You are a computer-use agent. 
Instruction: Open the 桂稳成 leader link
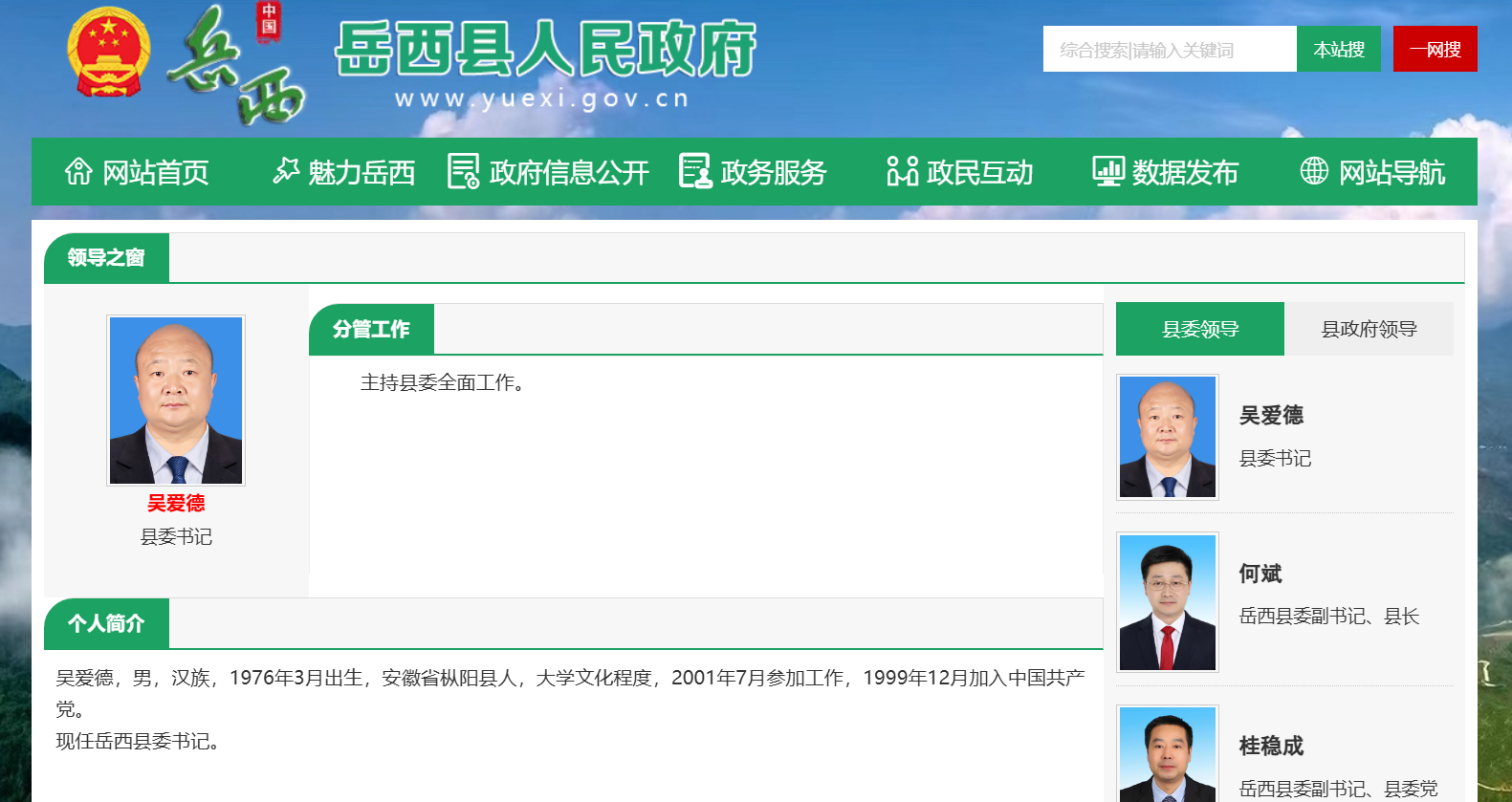tap(1272, 746)
